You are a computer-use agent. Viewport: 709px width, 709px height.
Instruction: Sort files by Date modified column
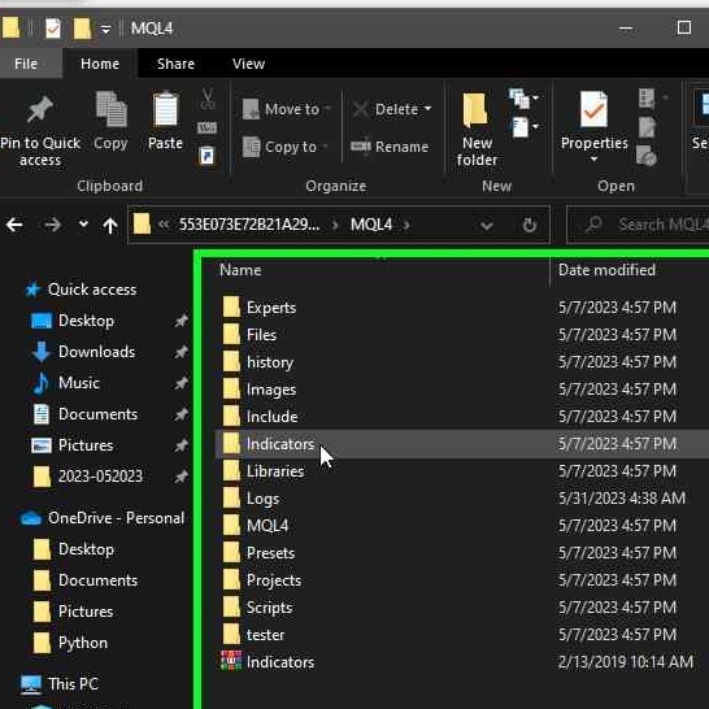click(607, 270)
